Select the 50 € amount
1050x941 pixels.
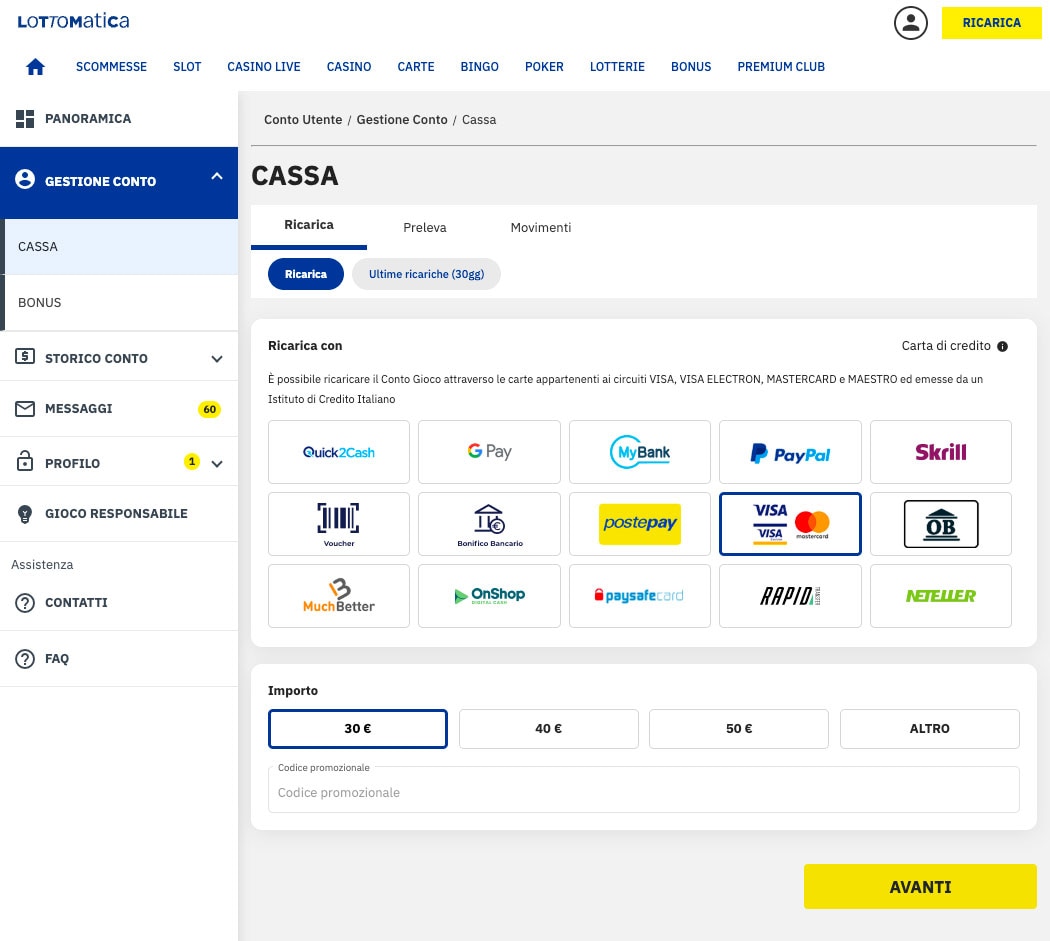click(x=739, y=729)
